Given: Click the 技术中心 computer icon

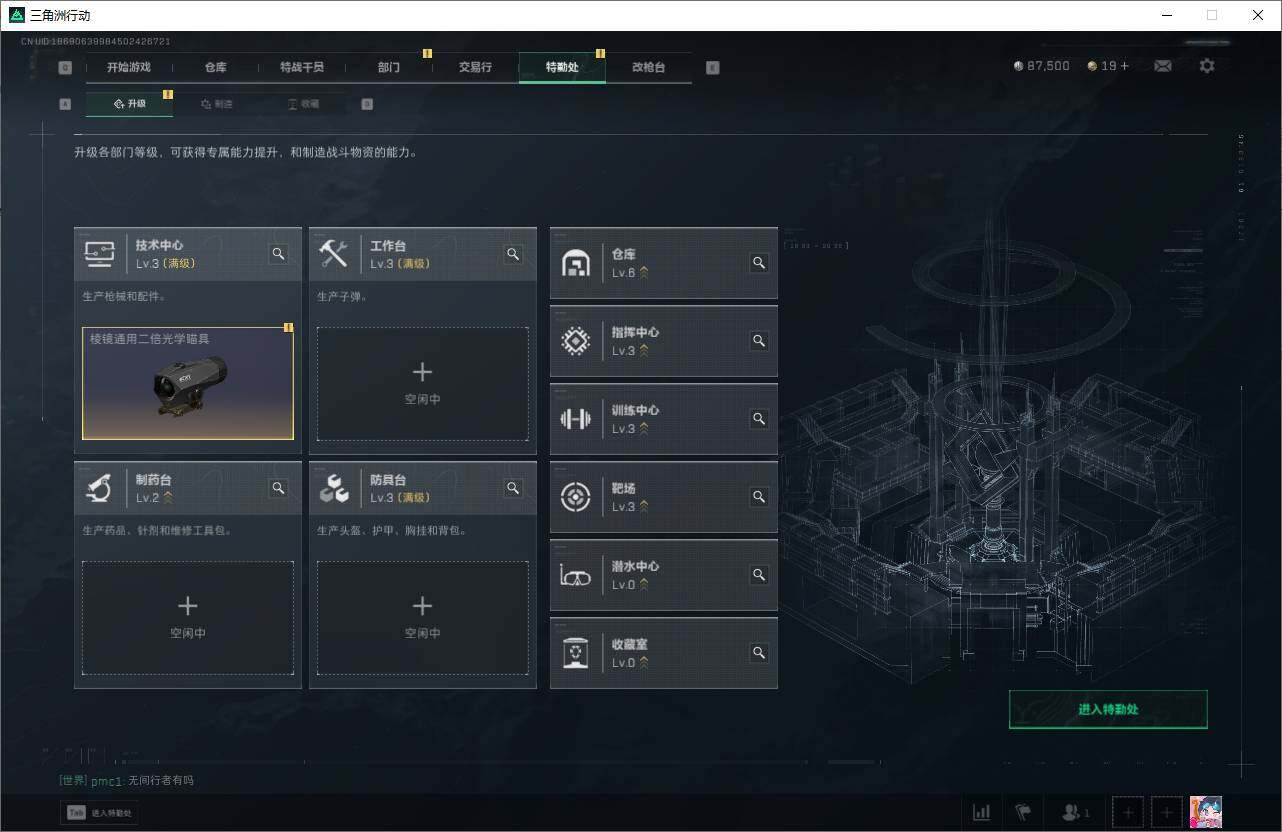Looking at the screenshot, I should click(99, 254).
